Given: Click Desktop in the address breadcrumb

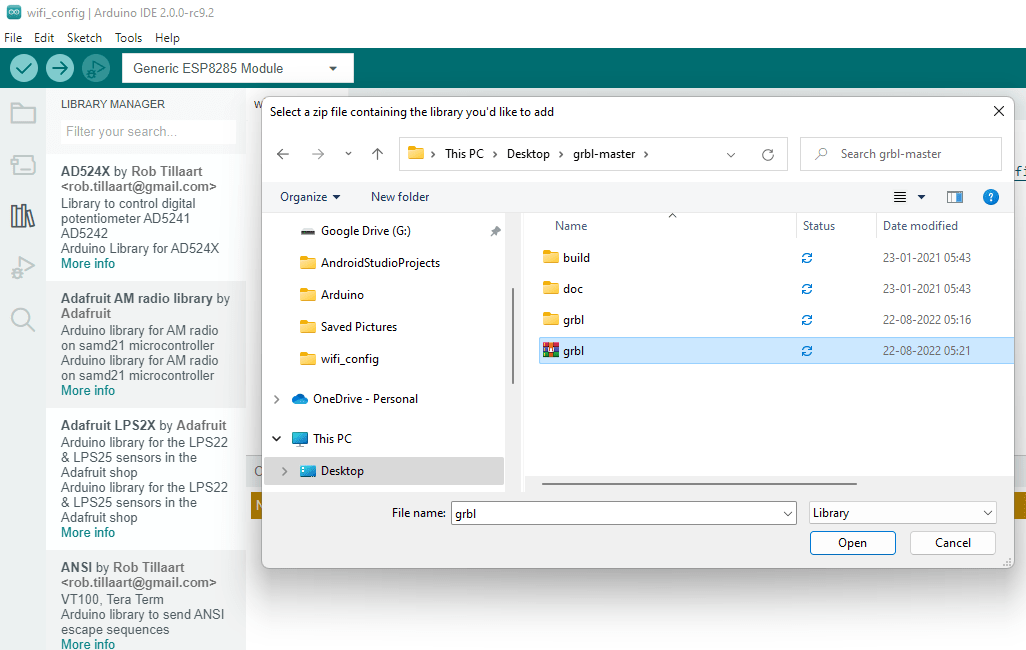Looking at the screenshot, I should pyautogui.click(x=528, y=154).
